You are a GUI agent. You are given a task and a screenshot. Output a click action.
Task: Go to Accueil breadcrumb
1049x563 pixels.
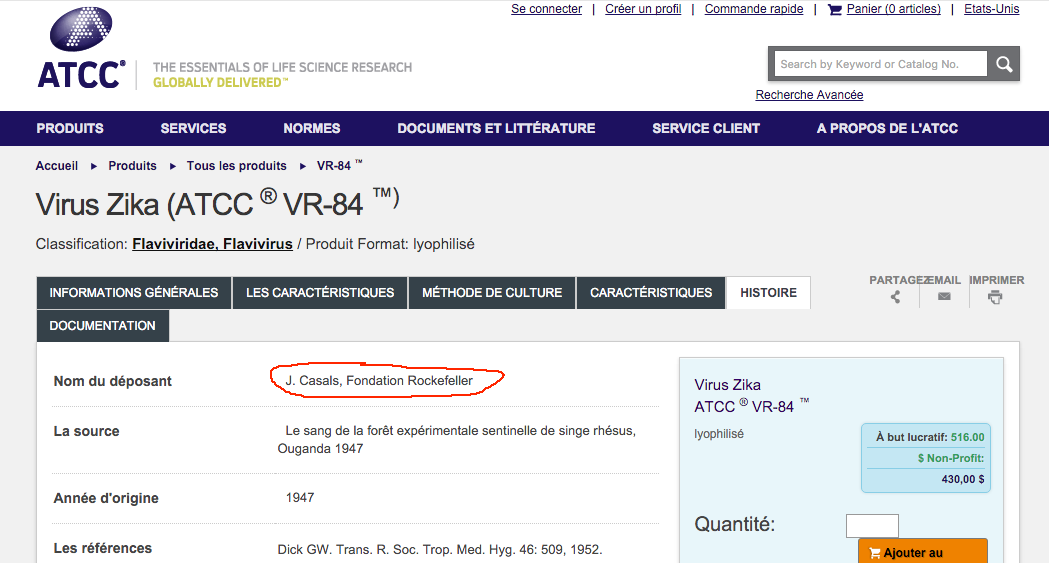pos(57,166)
